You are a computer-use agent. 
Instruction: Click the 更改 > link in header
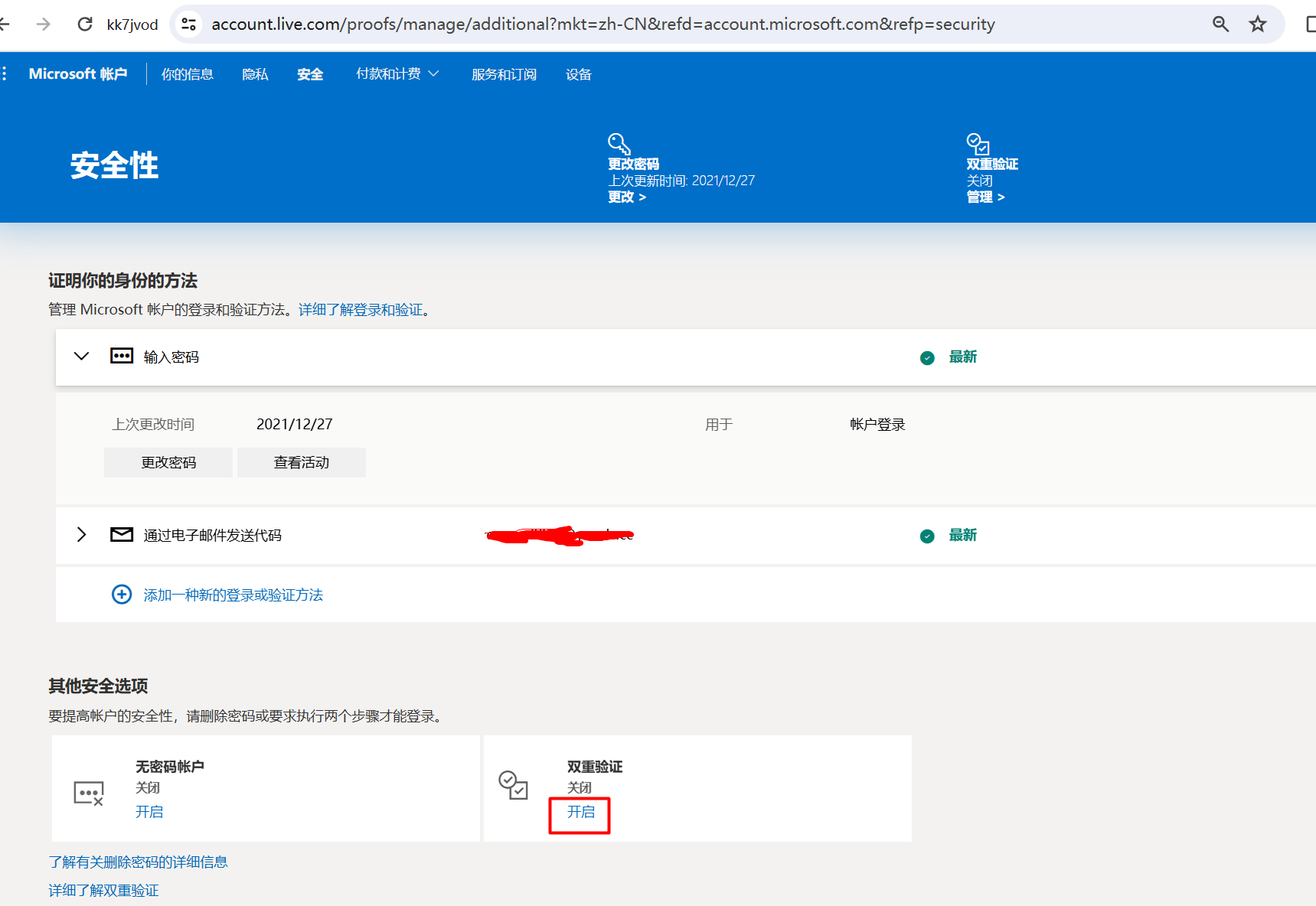[x=627, y=197]
